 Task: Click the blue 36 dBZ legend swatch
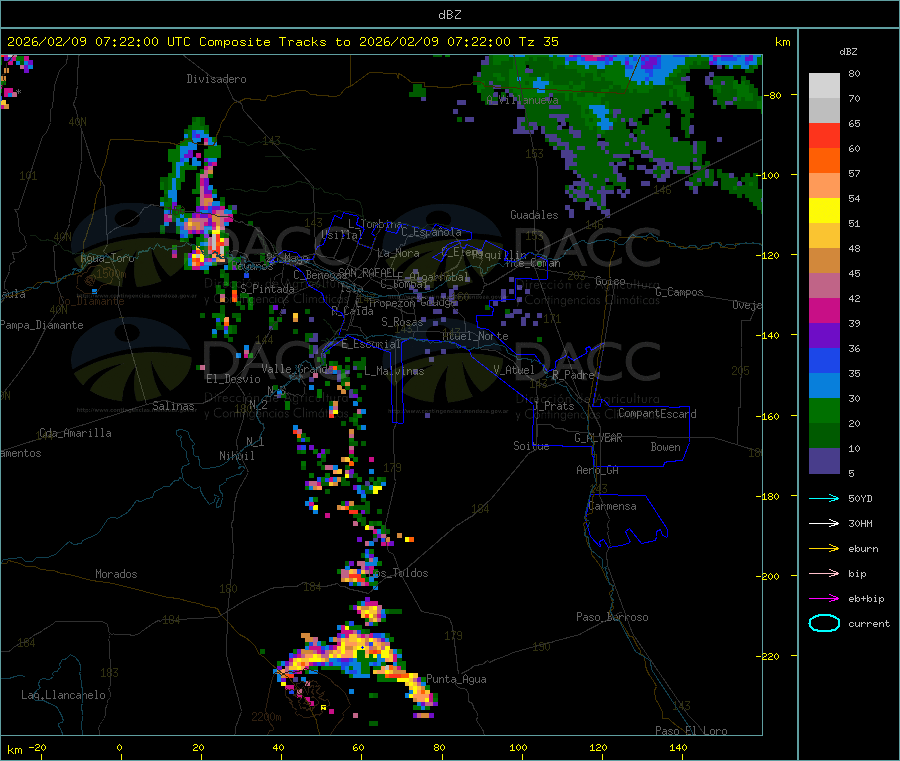[x=824, y=360]
